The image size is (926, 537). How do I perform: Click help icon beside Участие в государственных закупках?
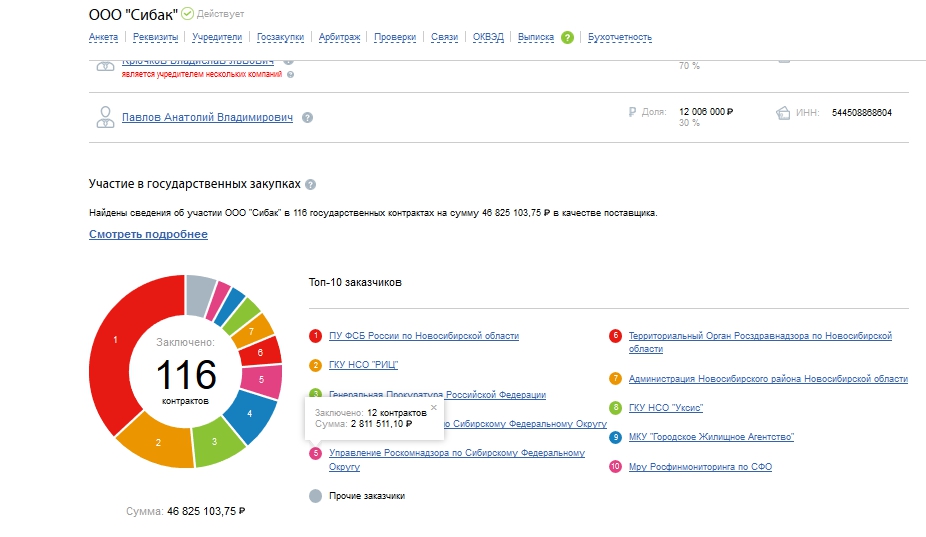(311, 184)
